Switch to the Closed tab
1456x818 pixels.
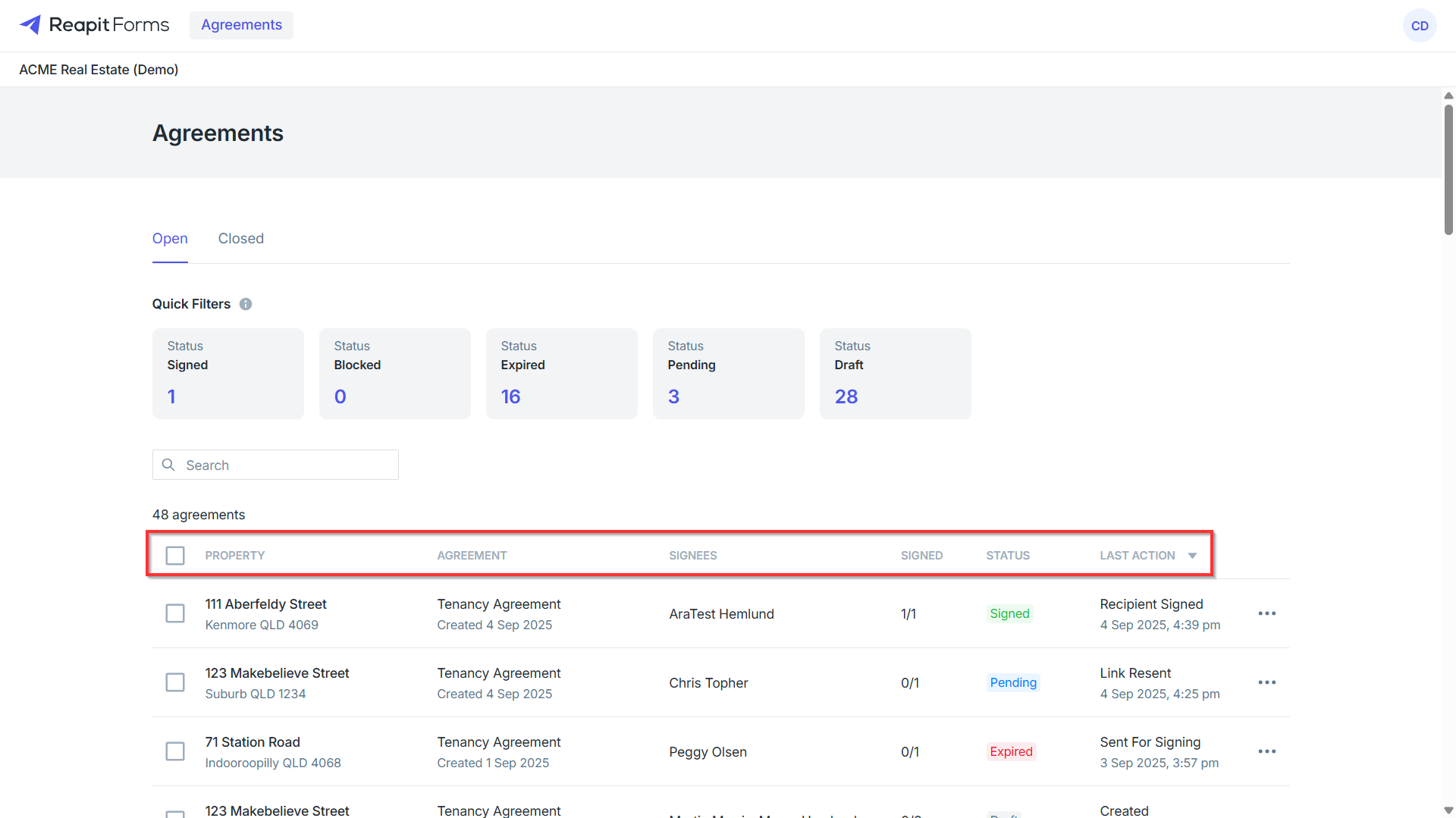(241, 239)
